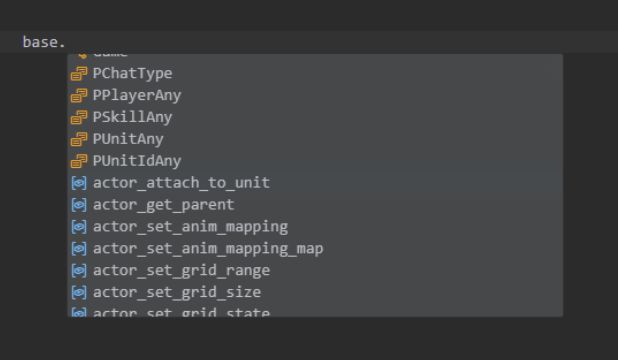Select the actor_get_parent suggestion
Image resolution: width=618 pixels, height=360 pixels.
pyautogui.click(x=315, y=205)
